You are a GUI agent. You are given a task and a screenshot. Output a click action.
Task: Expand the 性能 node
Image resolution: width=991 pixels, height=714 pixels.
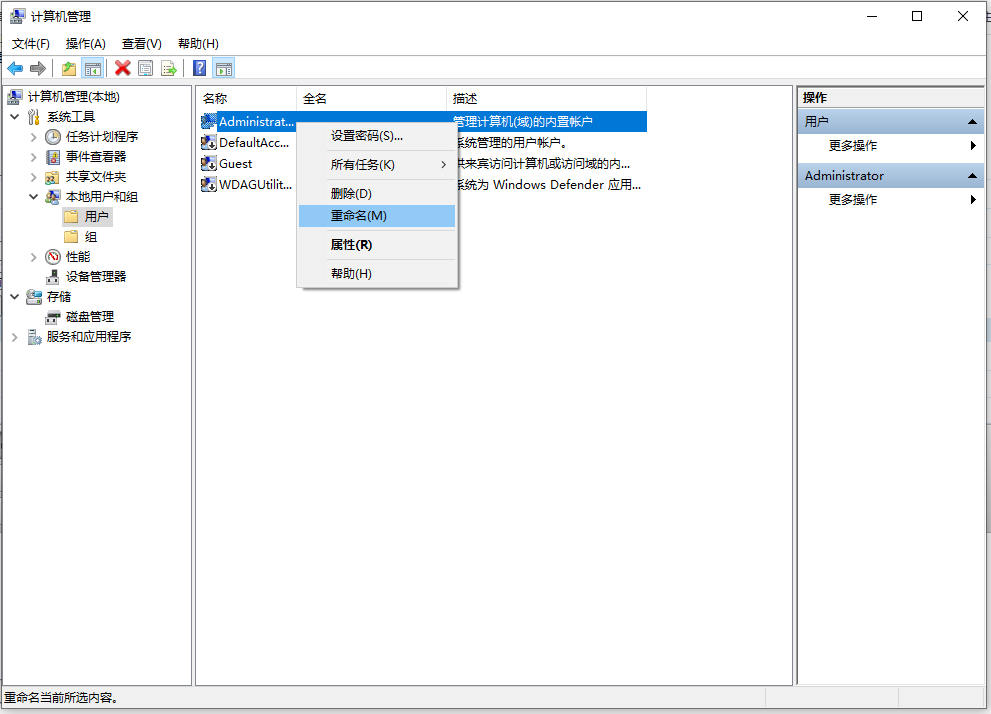point(33,257)
